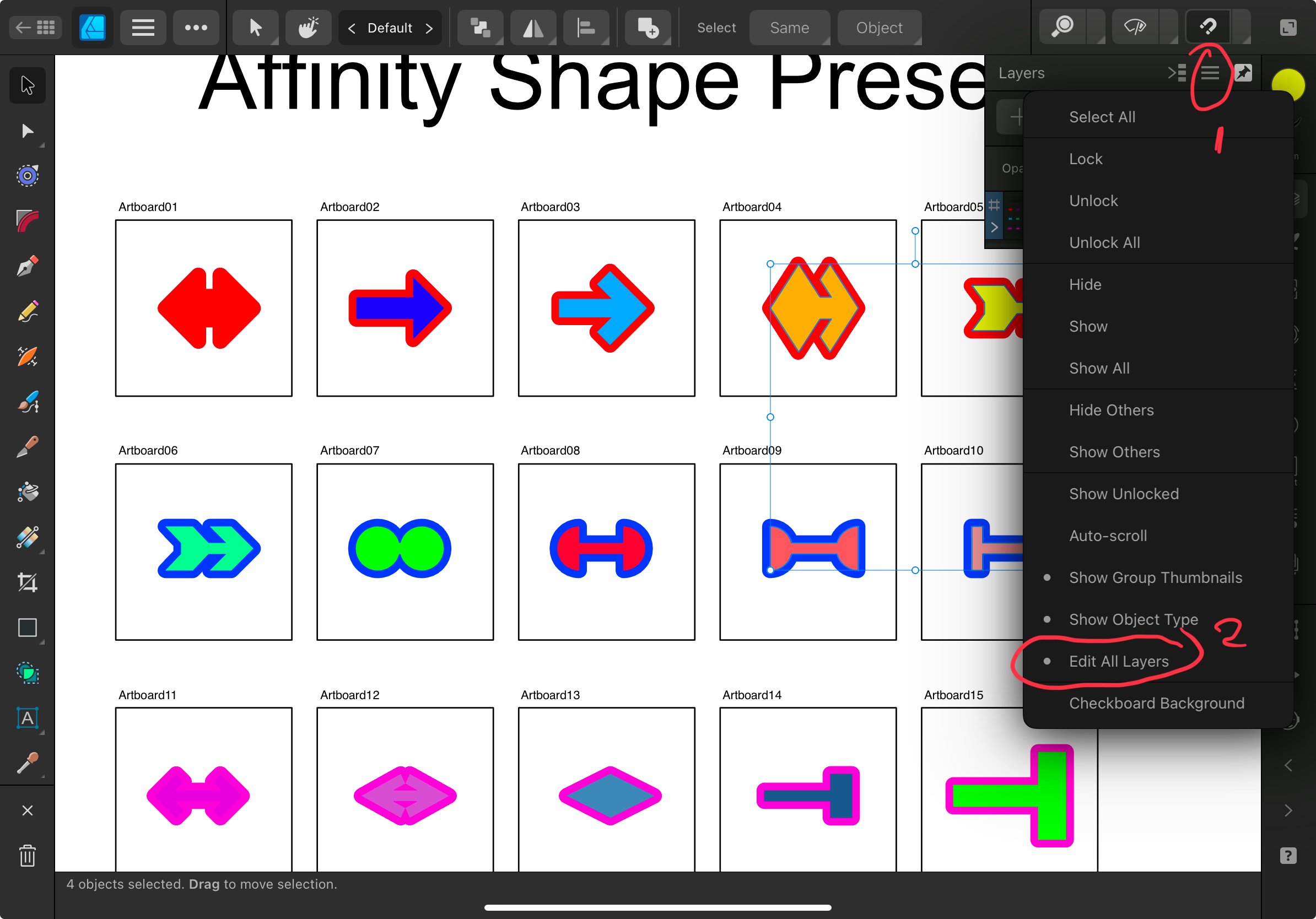Select the Node tool in the left toolbar

point(27,131)
